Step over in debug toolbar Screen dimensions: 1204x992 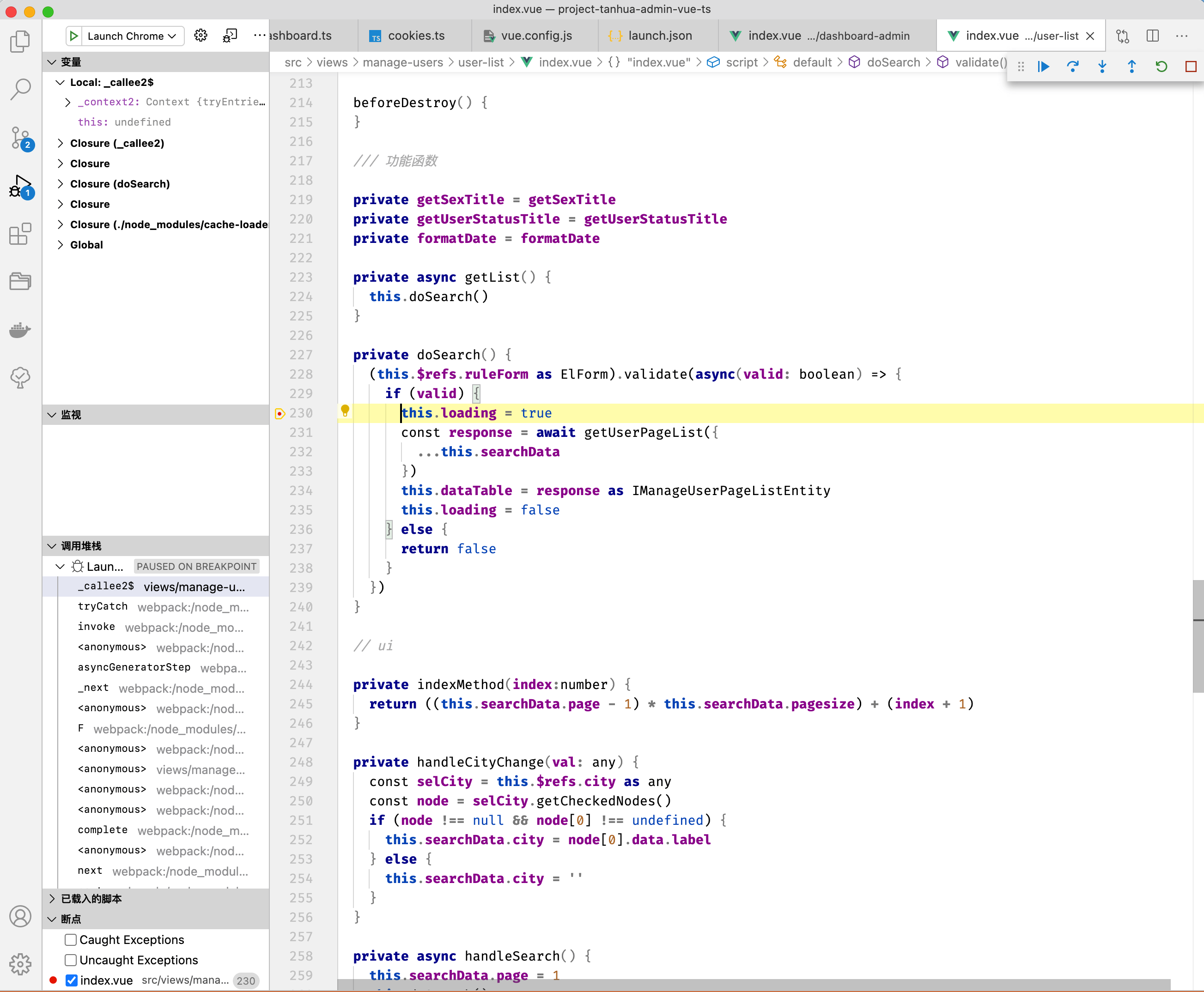tap(1072, 67)
